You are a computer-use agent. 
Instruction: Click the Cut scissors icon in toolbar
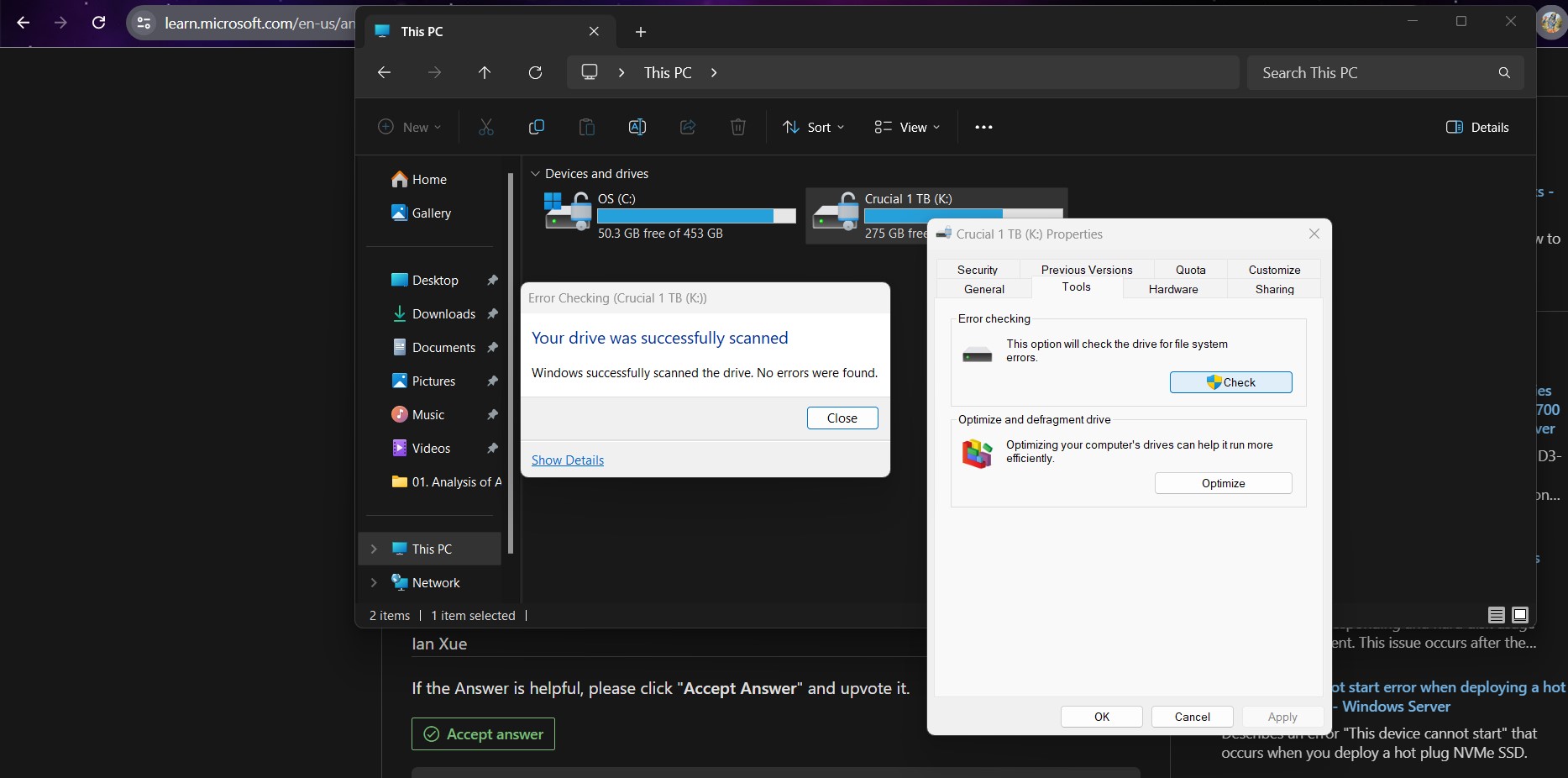pos(485,127)
